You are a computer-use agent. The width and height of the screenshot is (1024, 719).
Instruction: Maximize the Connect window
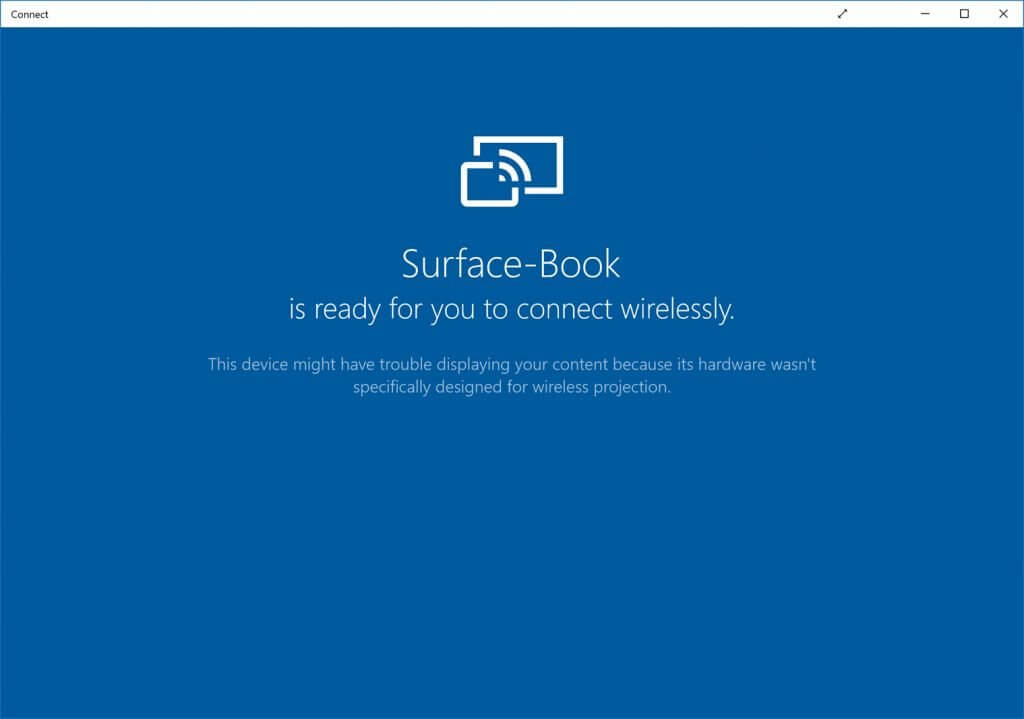click(964, 14)
